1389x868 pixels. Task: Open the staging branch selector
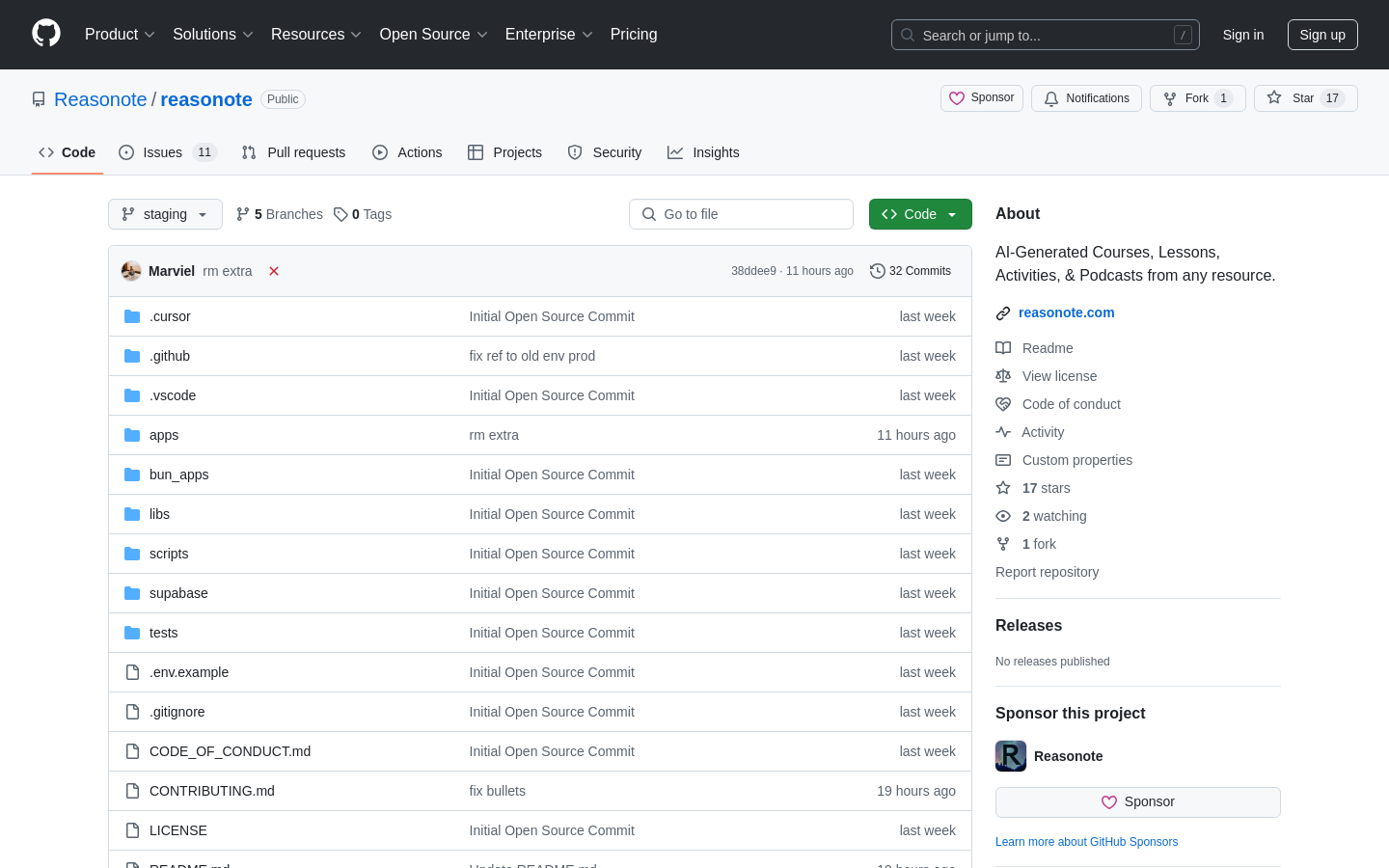[x=165, y=214]
